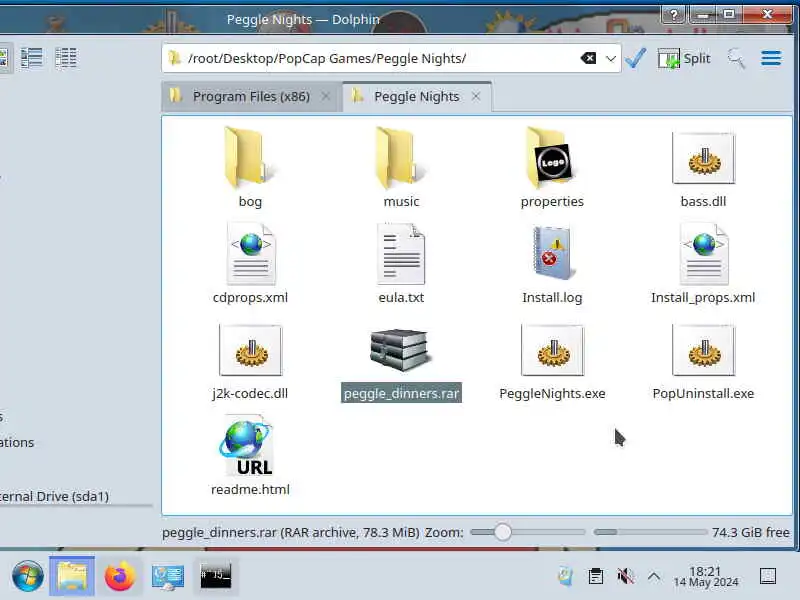Confirm the location path with checkmark
The image size is (800, 600).
point(636,58)
